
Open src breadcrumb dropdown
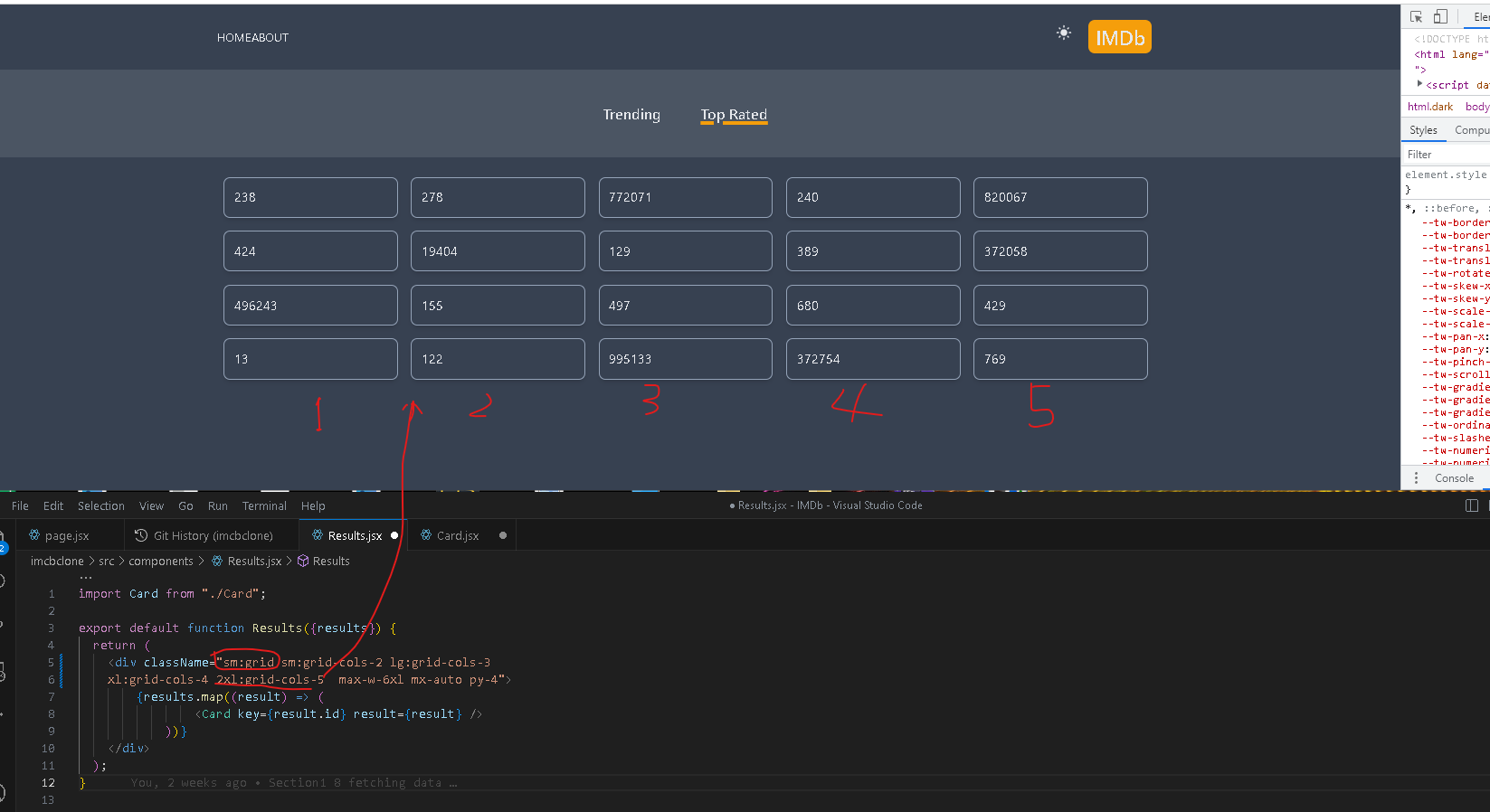click(107, 562)
